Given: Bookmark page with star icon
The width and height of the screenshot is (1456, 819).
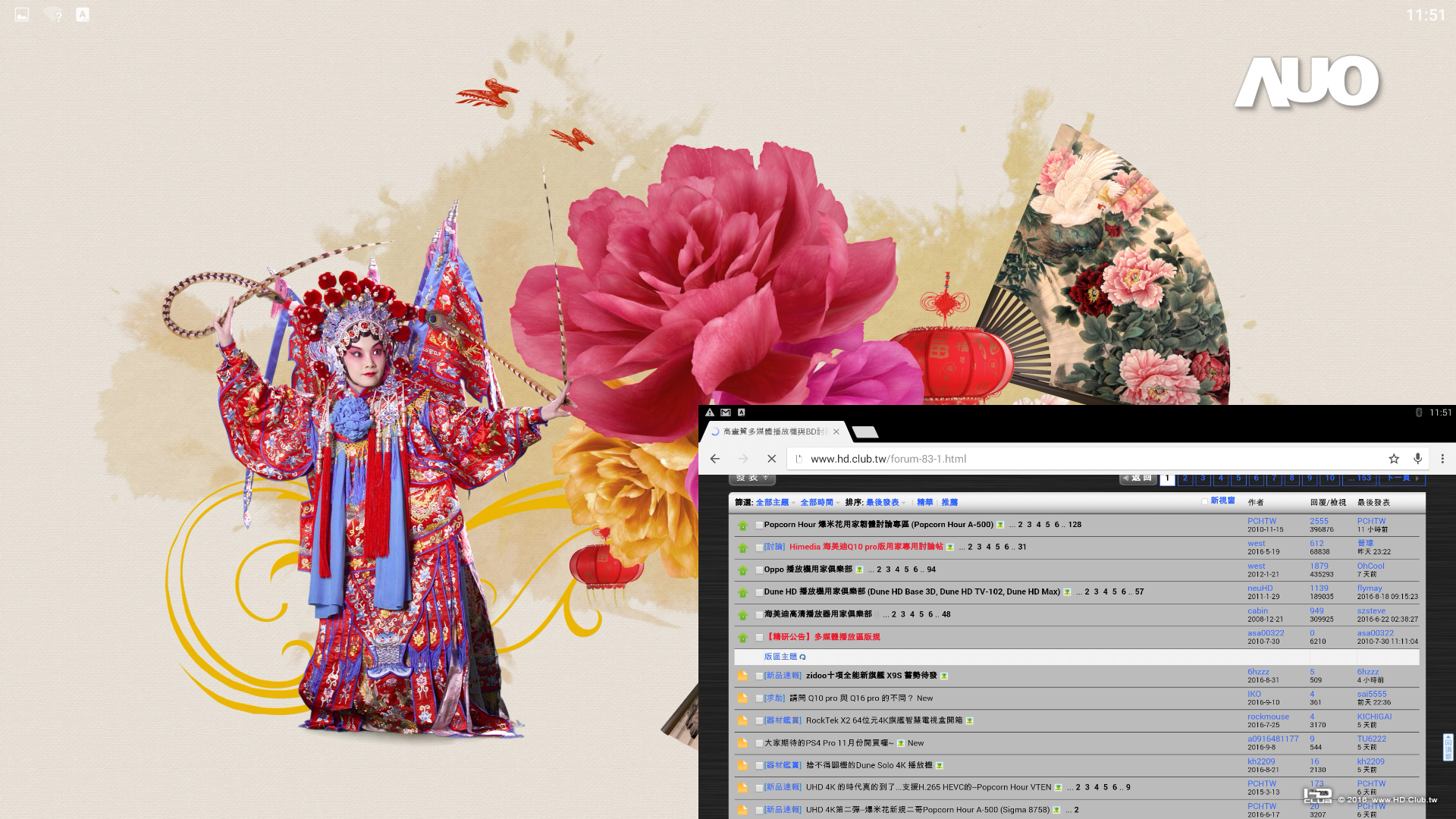Looking at the screenshot, I should (1394, 459).
